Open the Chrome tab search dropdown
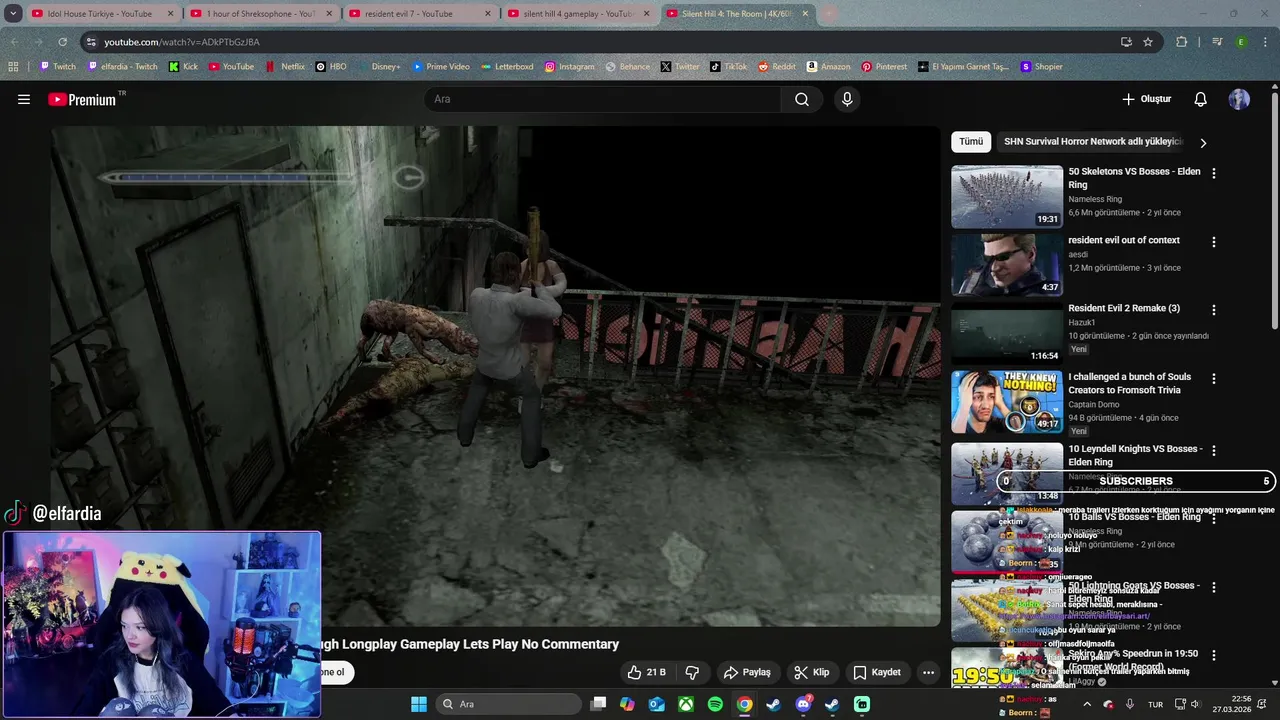This screenshot has width=1280, height=720. coord(13,14)
